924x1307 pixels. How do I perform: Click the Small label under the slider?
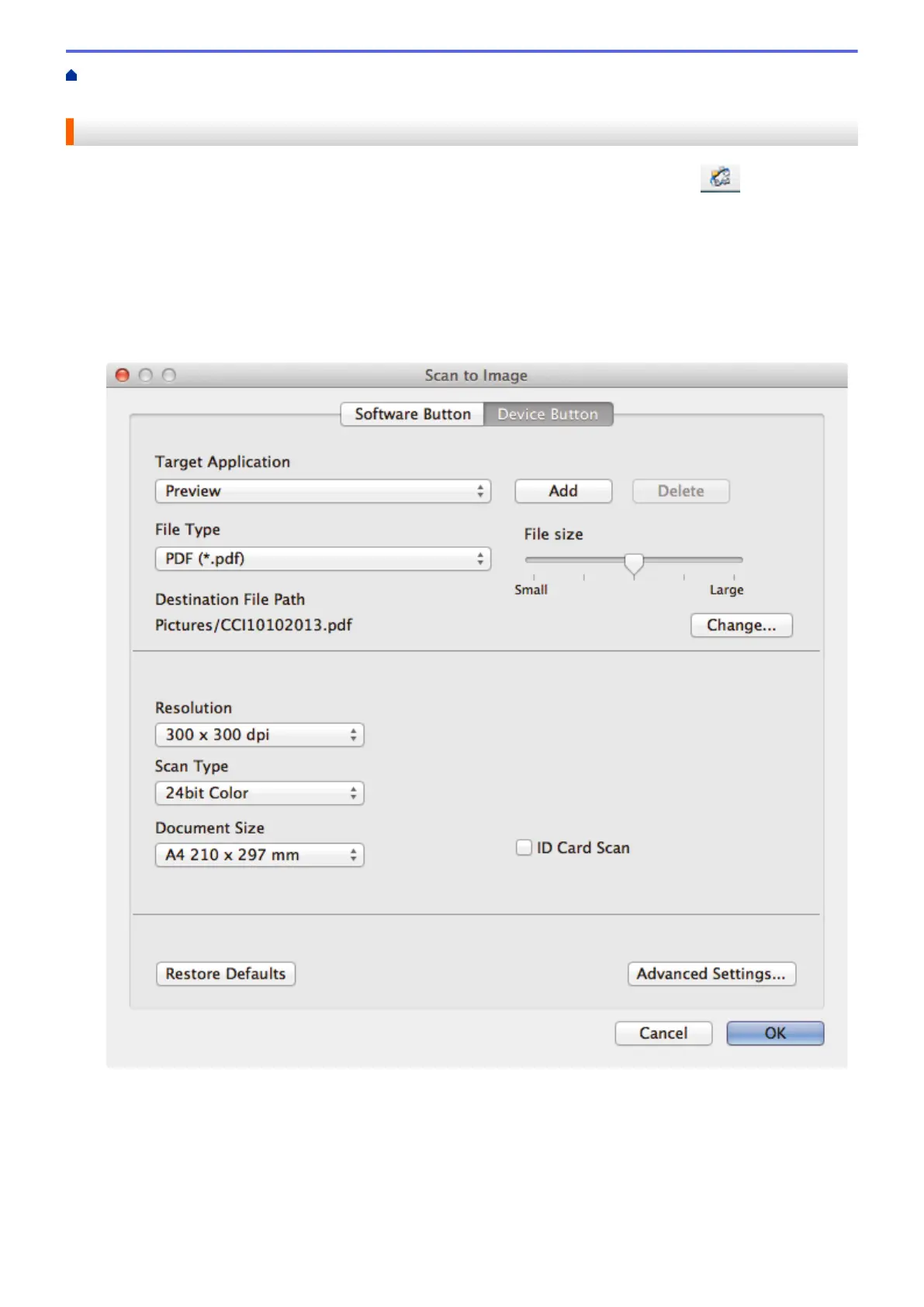pyautogui.click(x=531, y=590)
